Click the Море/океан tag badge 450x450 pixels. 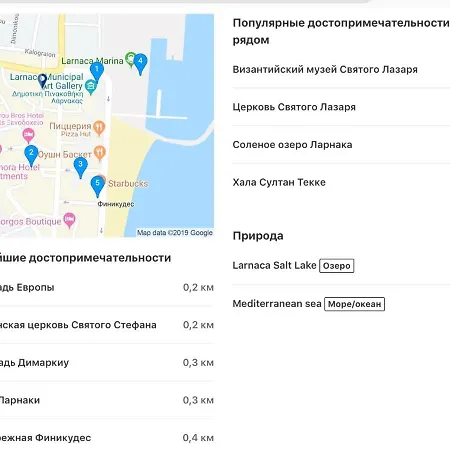(354, 304)
